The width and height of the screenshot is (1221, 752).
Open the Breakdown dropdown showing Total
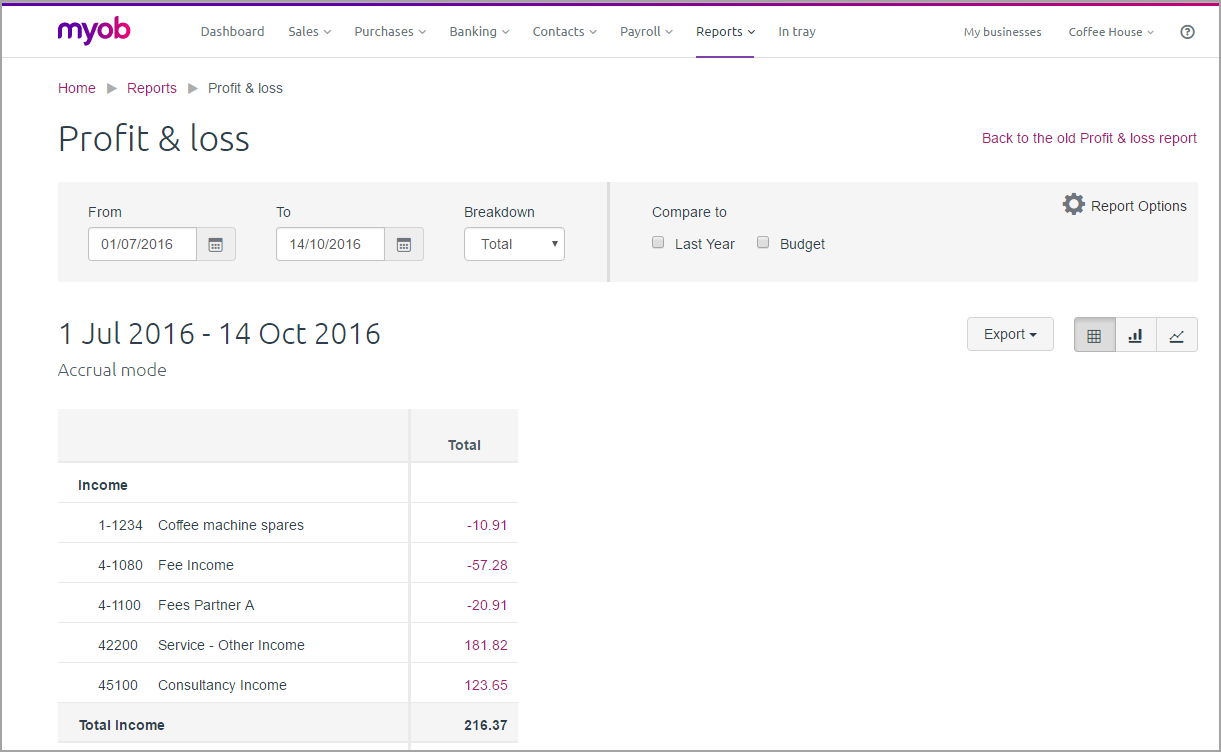click(x=514, y=243)
